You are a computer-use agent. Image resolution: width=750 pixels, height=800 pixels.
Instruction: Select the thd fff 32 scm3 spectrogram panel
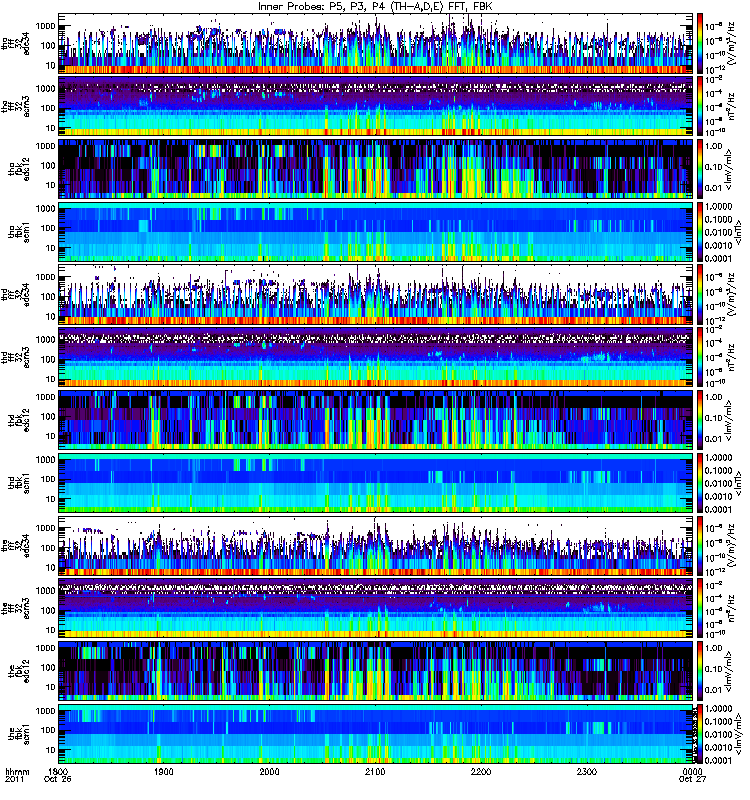376,357
